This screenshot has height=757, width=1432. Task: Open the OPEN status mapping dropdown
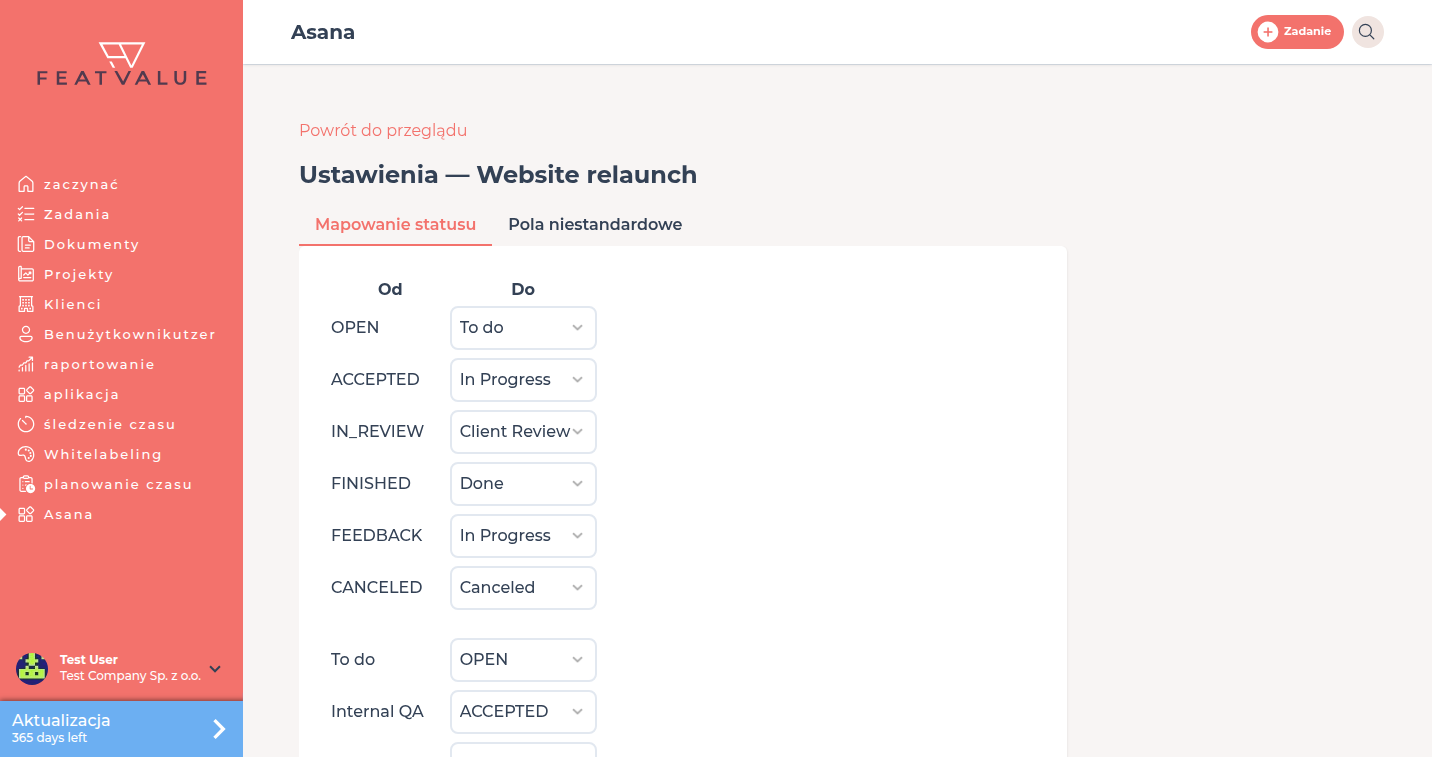523,328
